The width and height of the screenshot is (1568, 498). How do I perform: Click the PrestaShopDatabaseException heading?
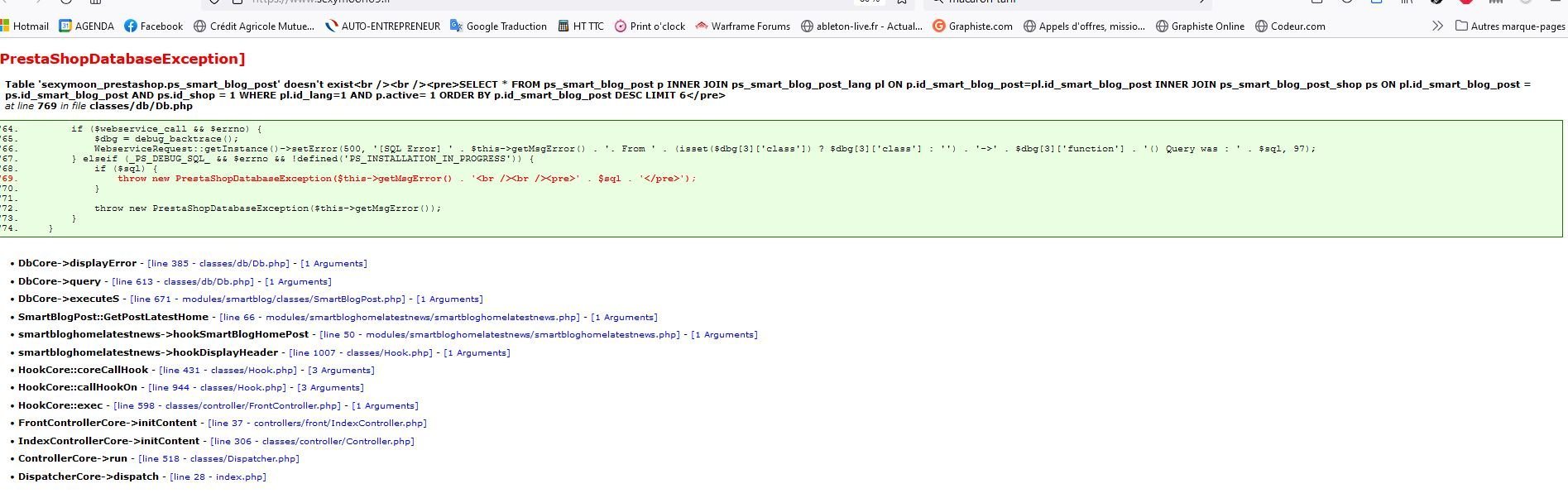[122, 59]
